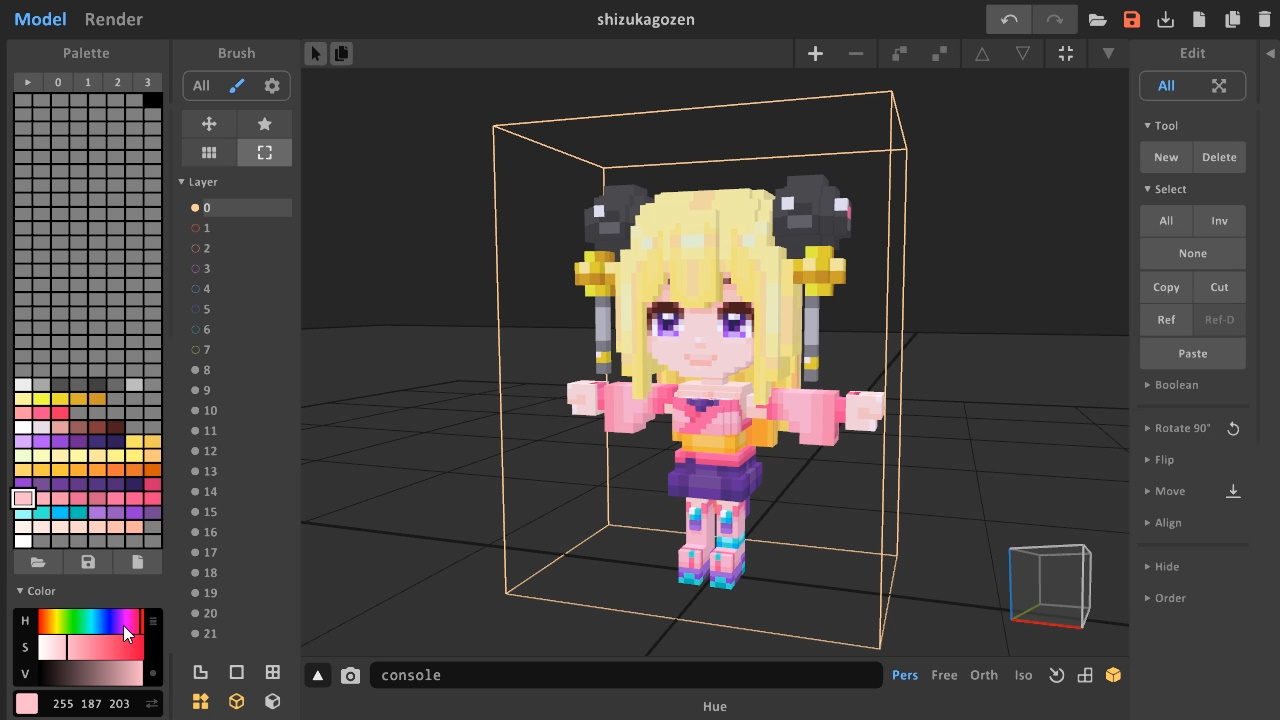Select the Iso camera mode
Viewport: 1280px width, 720px height.
pyautogui.click(x=1023, y=676)
